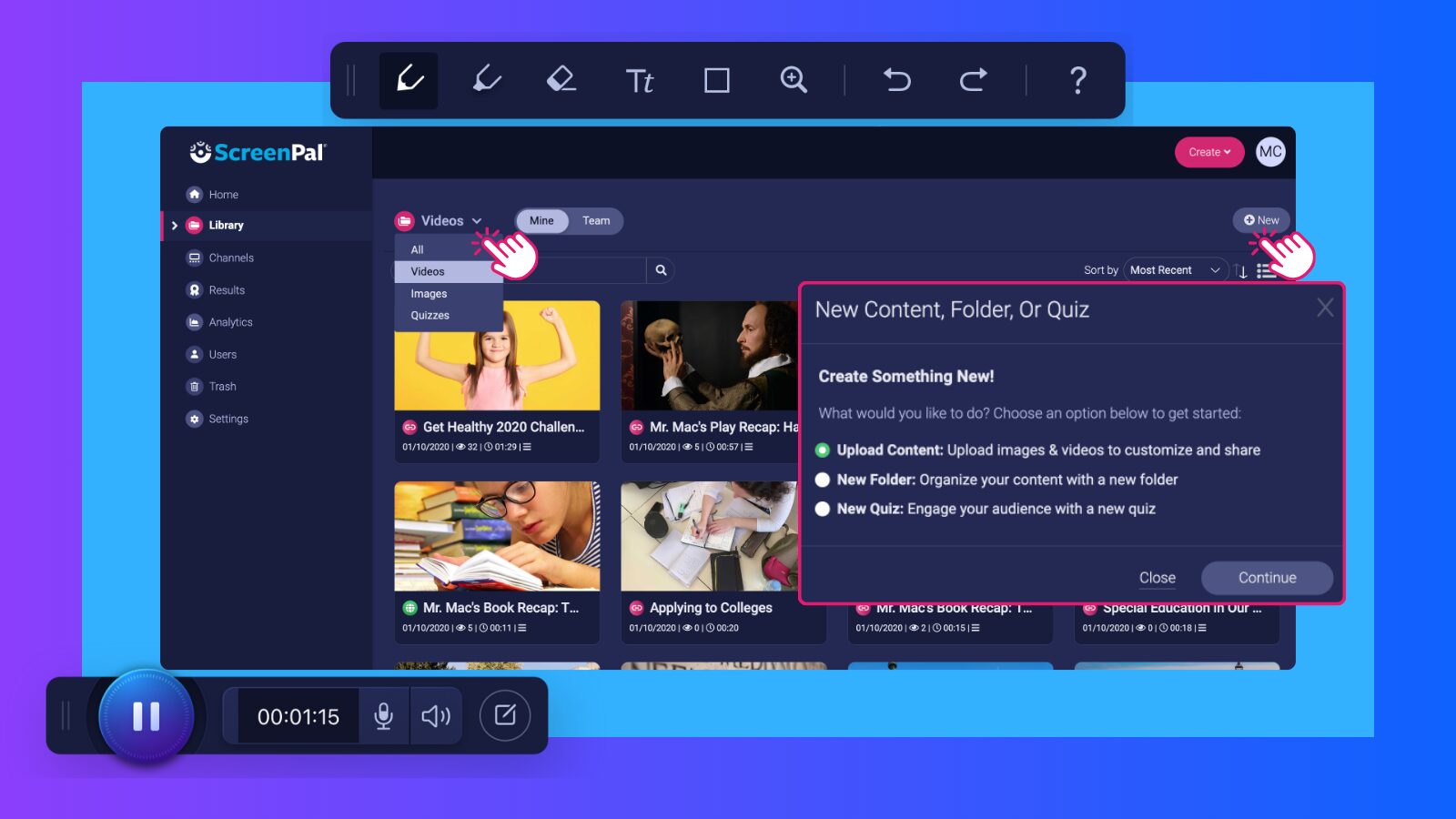This screenshot has width=1456, height=819.
Task: Select the rectangle shape tool
Action: (x=717, y=81)
